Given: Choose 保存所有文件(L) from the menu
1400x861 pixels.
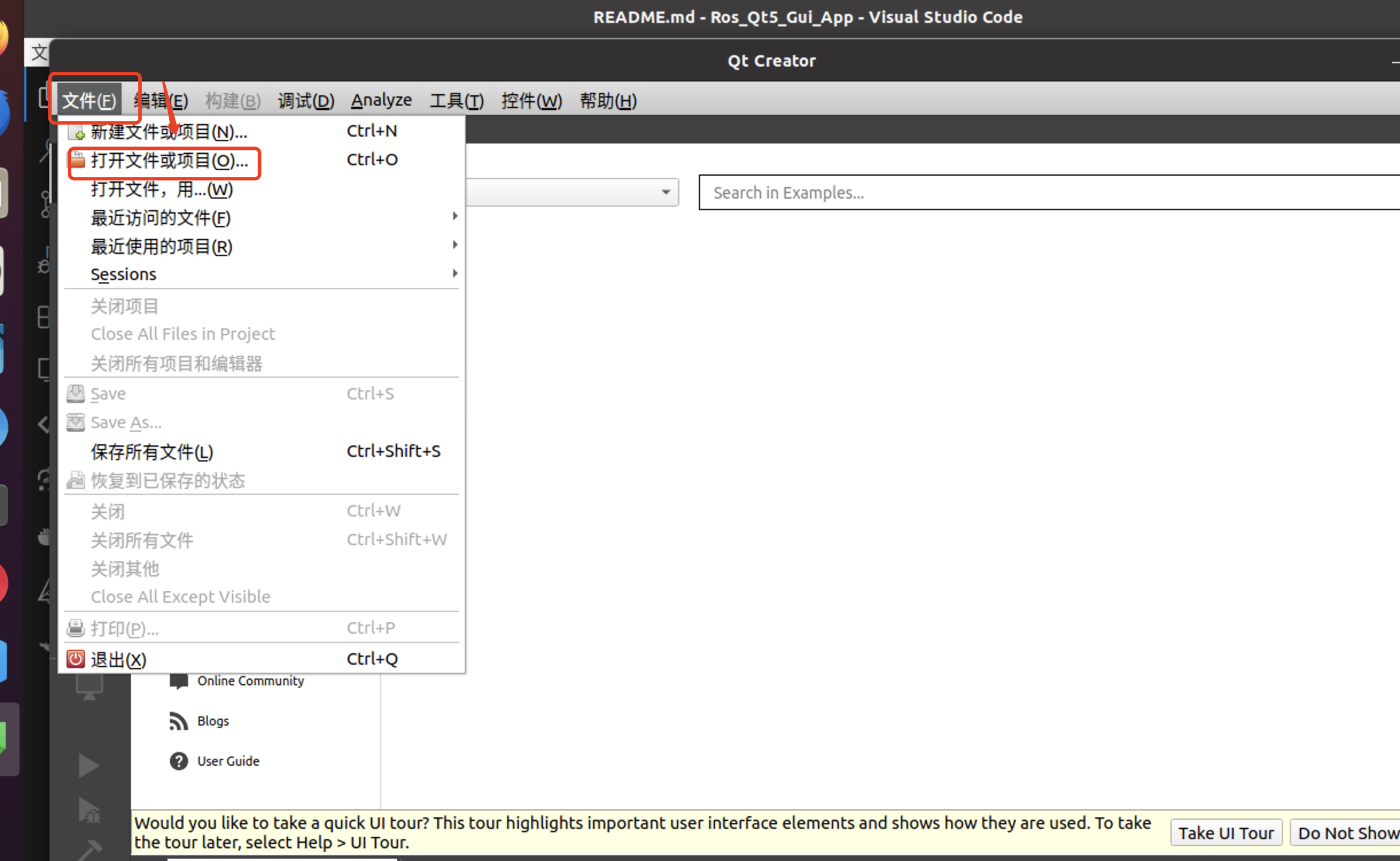Looking at the screenshot, I should (x=152, y=452).
